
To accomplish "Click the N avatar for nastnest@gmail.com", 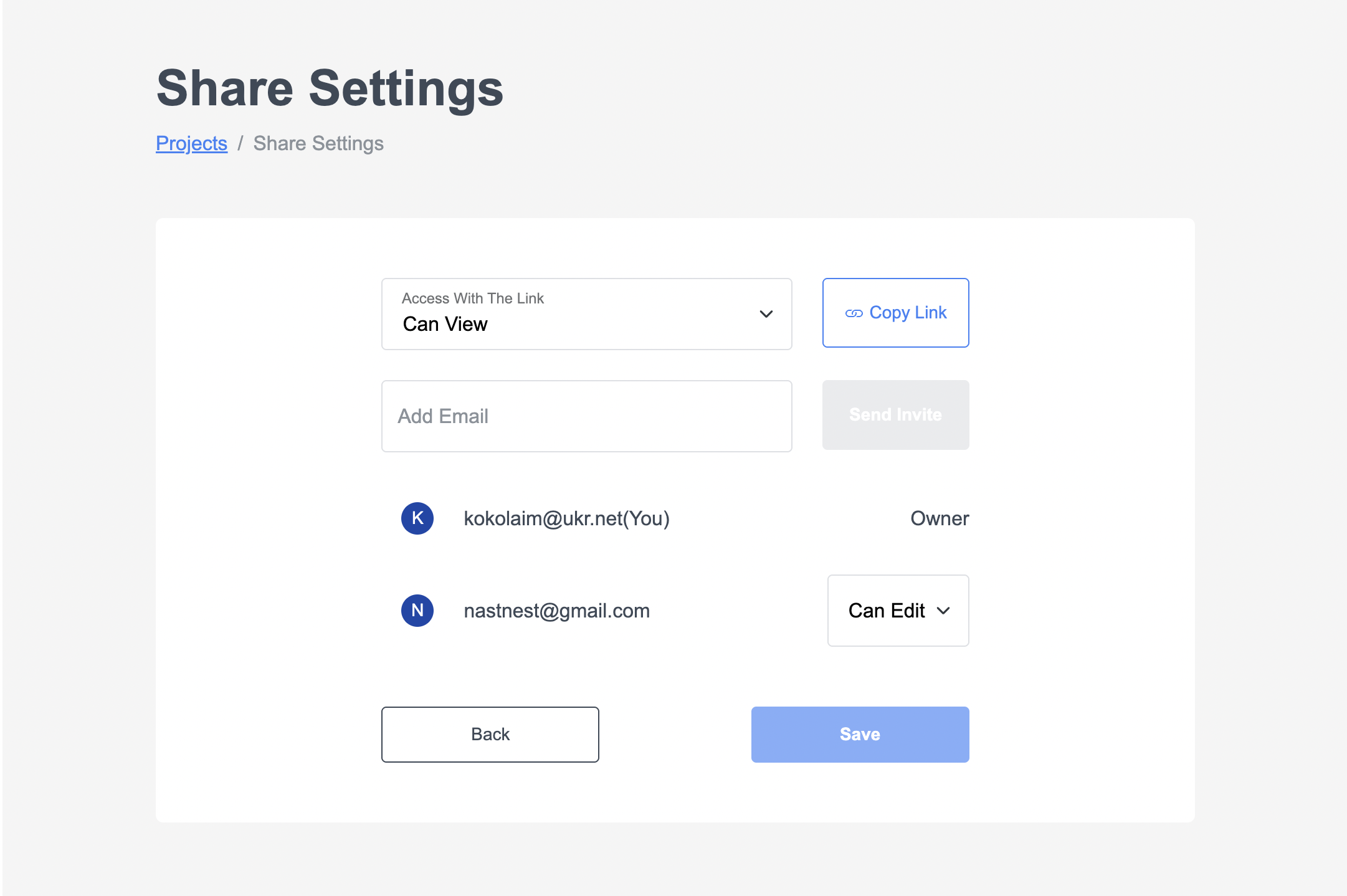I will coord(417,611).
